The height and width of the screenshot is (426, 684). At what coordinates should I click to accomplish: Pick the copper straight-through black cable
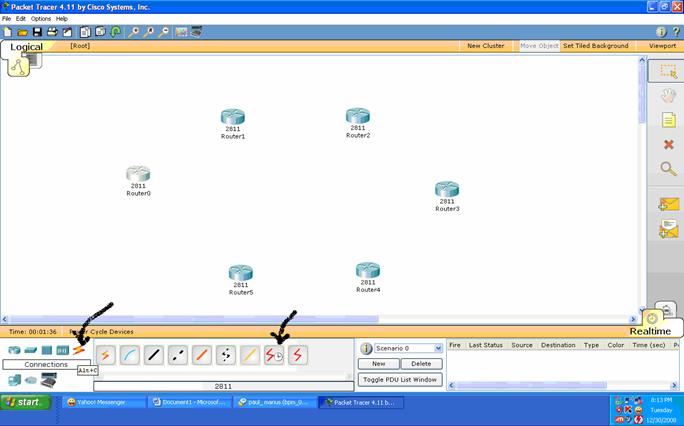pos(154,355)
